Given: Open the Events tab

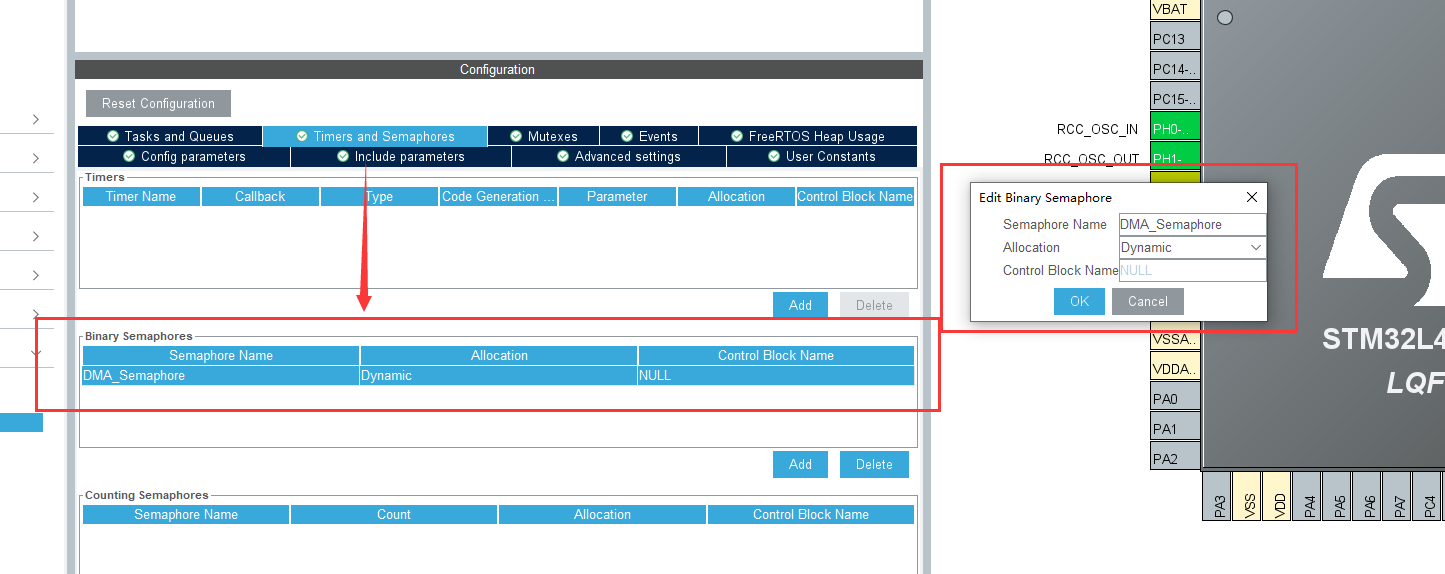Looking at the screenshot, I should coord(649,136).
